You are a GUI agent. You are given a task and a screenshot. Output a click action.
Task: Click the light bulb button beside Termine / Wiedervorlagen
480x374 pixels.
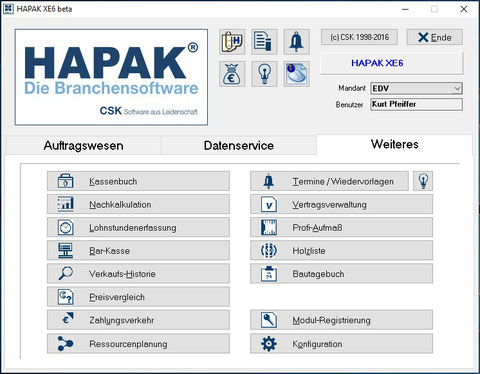(423, 181)
